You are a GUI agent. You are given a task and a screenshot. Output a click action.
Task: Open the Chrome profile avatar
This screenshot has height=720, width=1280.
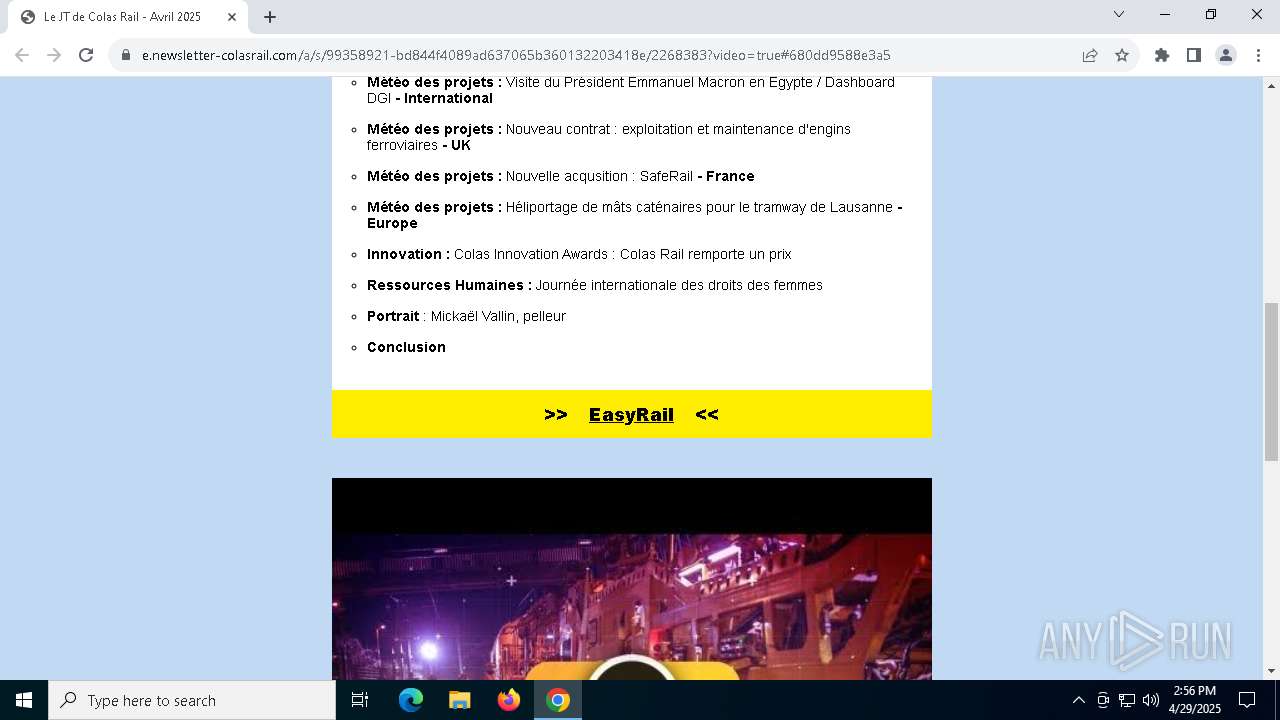[1226, 55]
